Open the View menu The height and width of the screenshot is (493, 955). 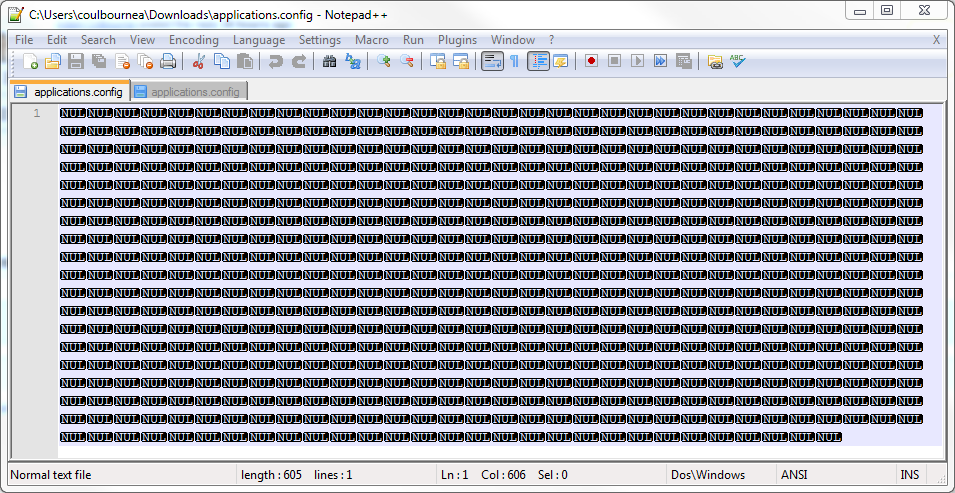pyautogui.click(x=143, y=40)
